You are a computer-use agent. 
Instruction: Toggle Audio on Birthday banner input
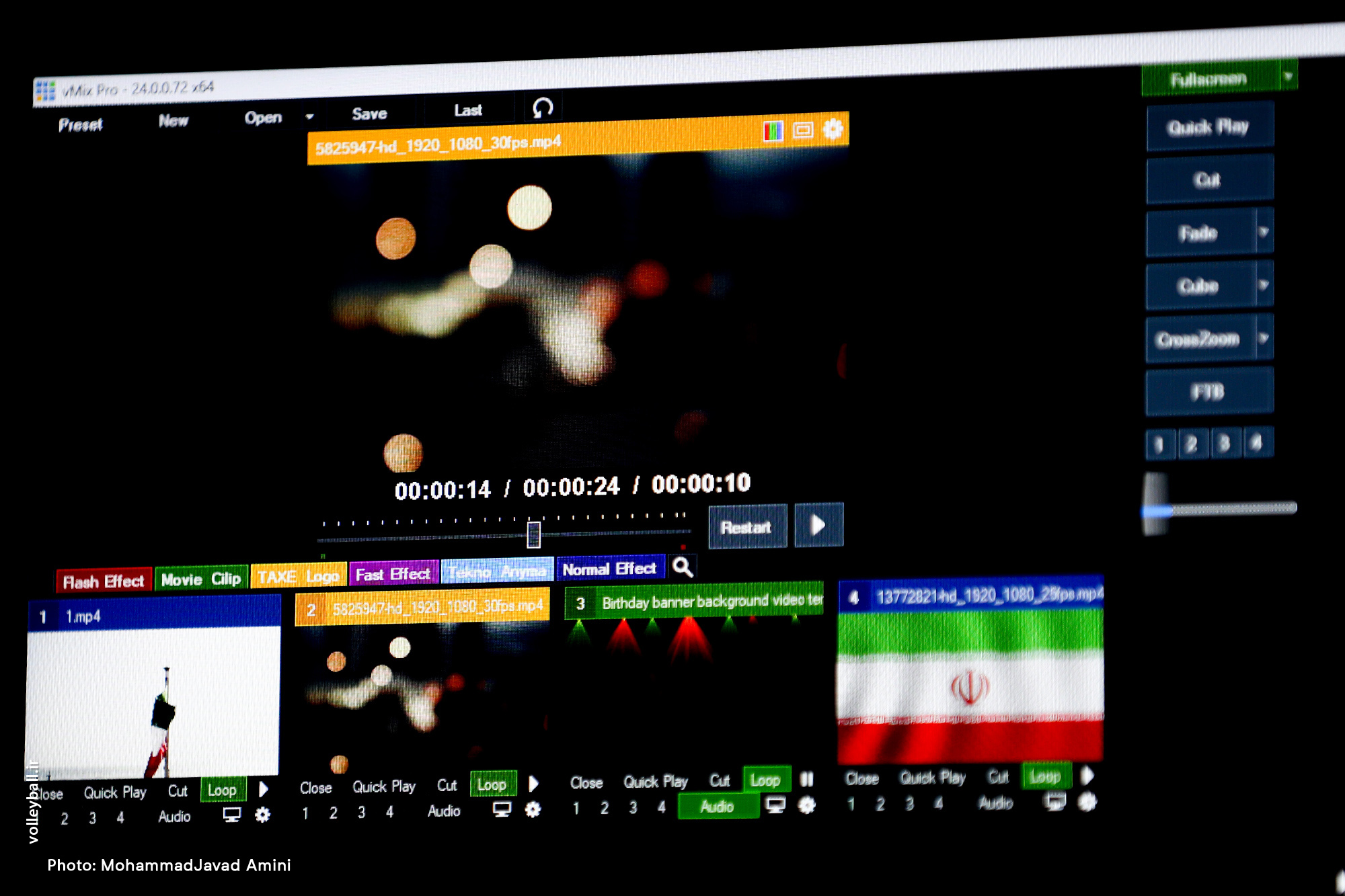(x=717, y=806)
